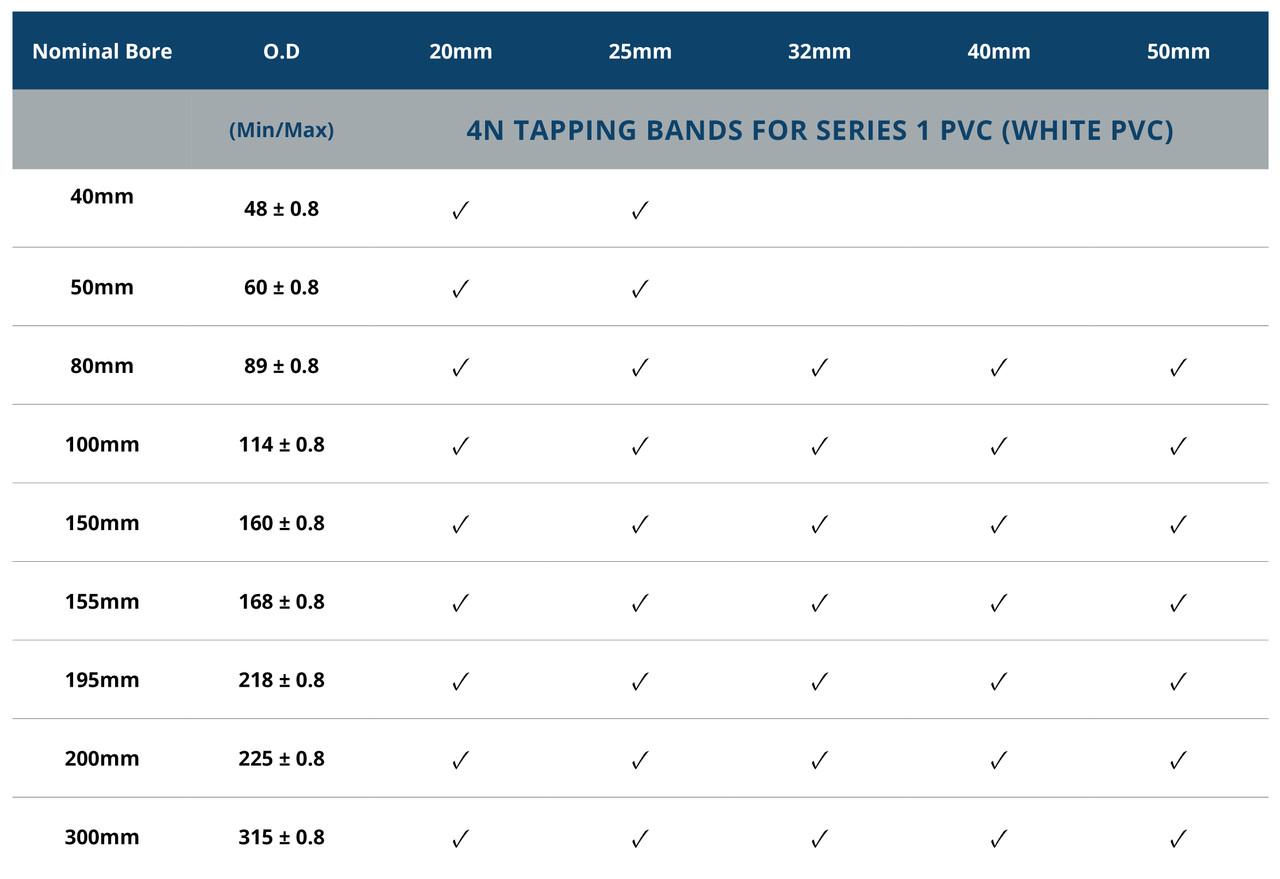Click the 40mm checkmark in 100mm row

(998, 446)
